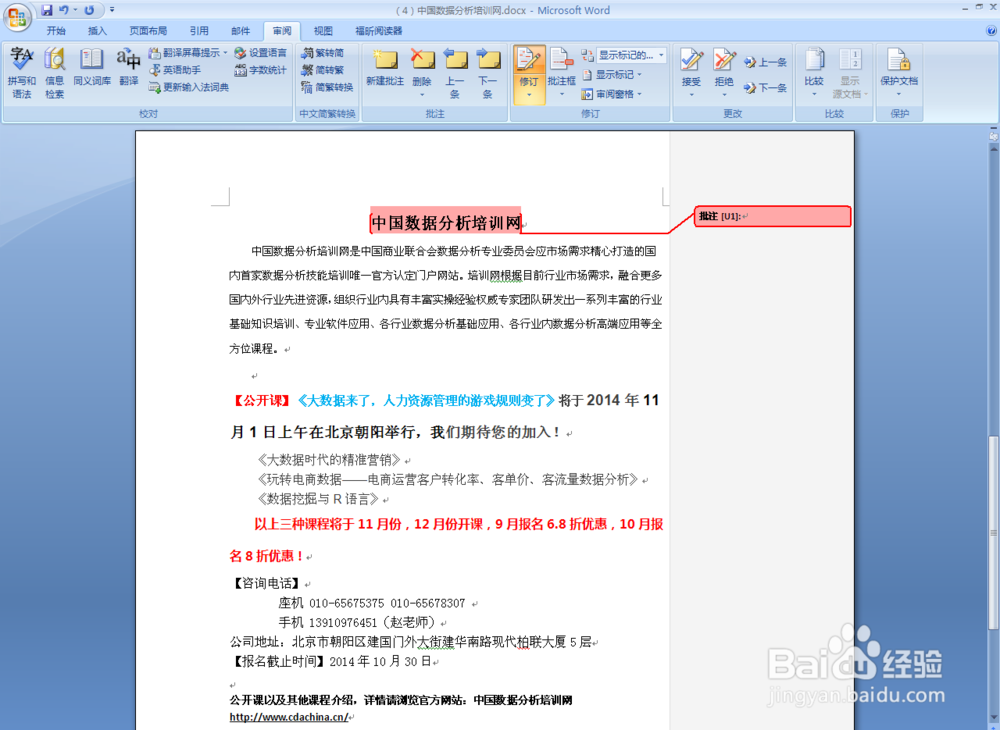Open Balloons (批注框) options
1000x730 pixels.
tap(561, 73)
